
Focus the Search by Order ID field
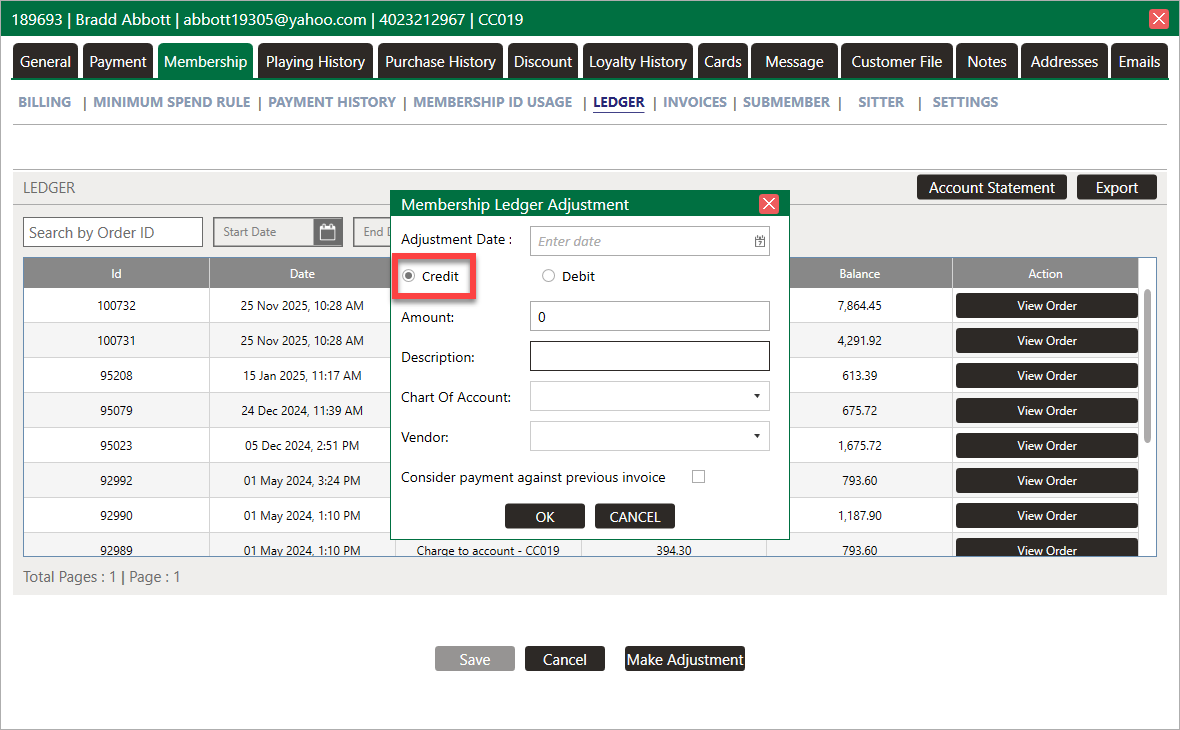[113, 232]
